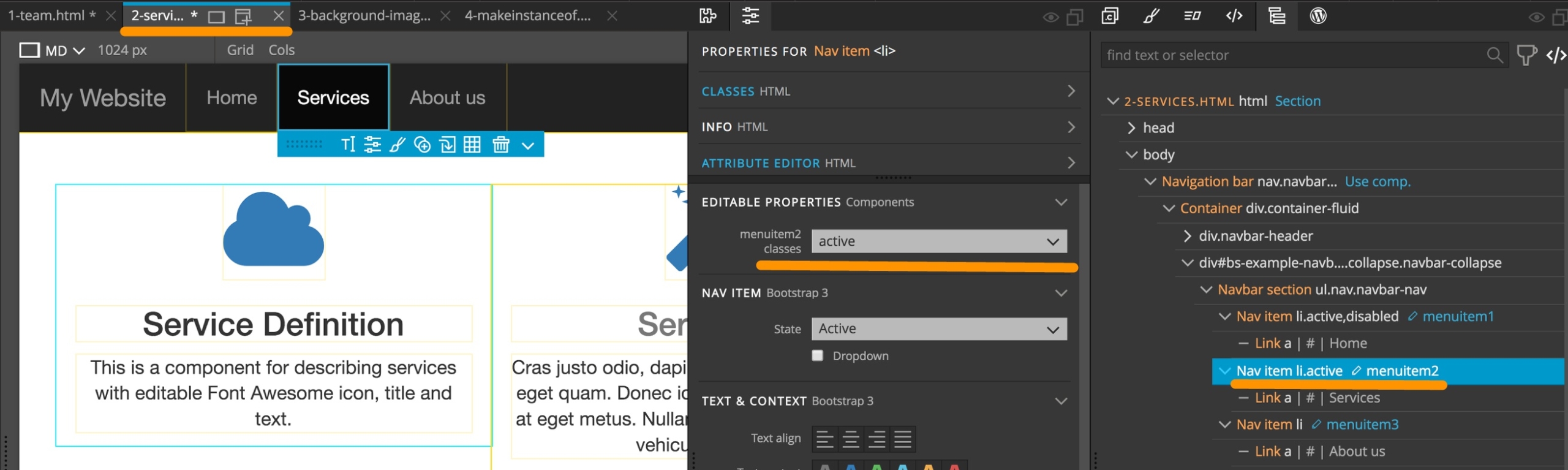Open the Element code panel
The width and height of the screenshot is (1568, 470).
point(1234,16)
